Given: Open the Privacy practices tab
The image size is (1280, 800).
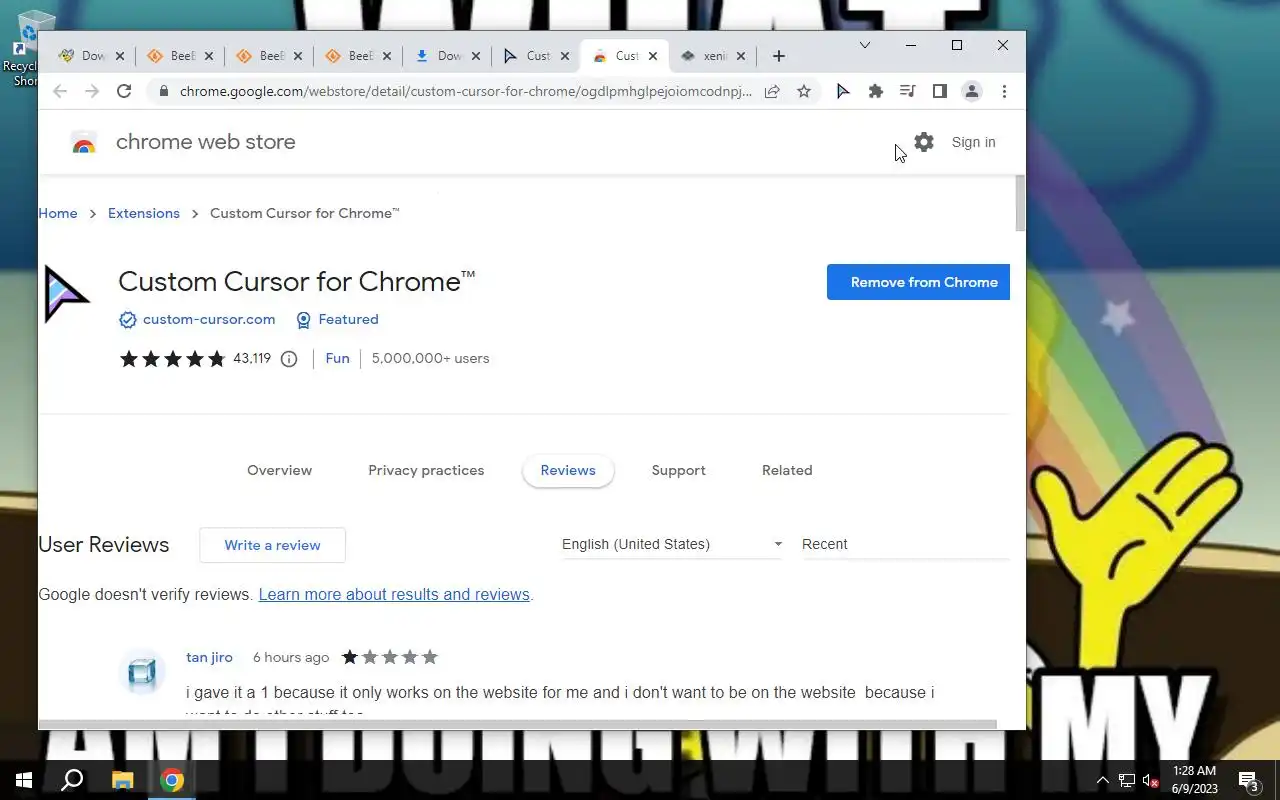Looking at the screenshot, I should coord(426,470).
